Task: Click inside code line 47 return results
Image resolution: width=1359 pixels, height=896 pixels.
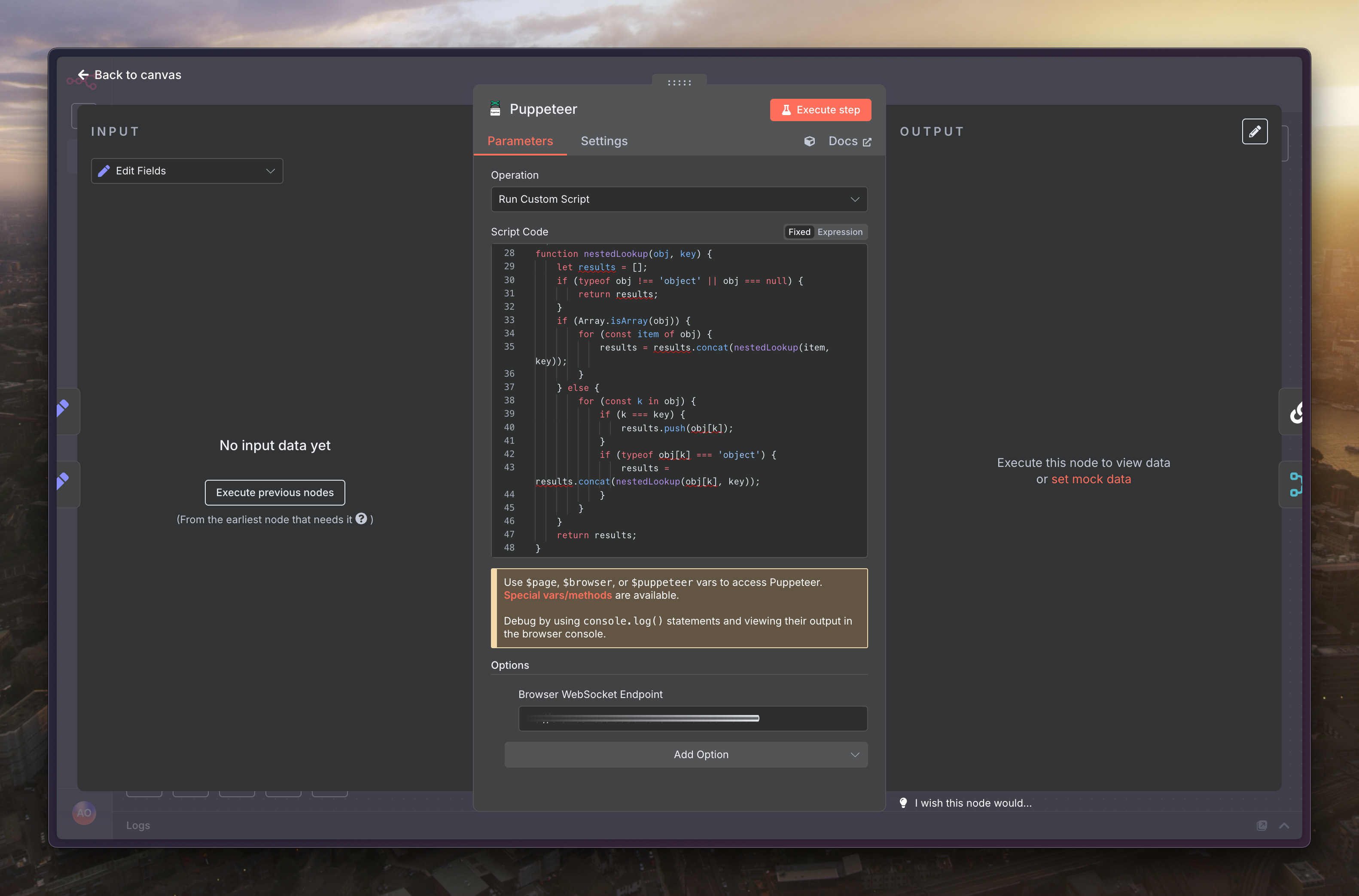Action: 596,535
